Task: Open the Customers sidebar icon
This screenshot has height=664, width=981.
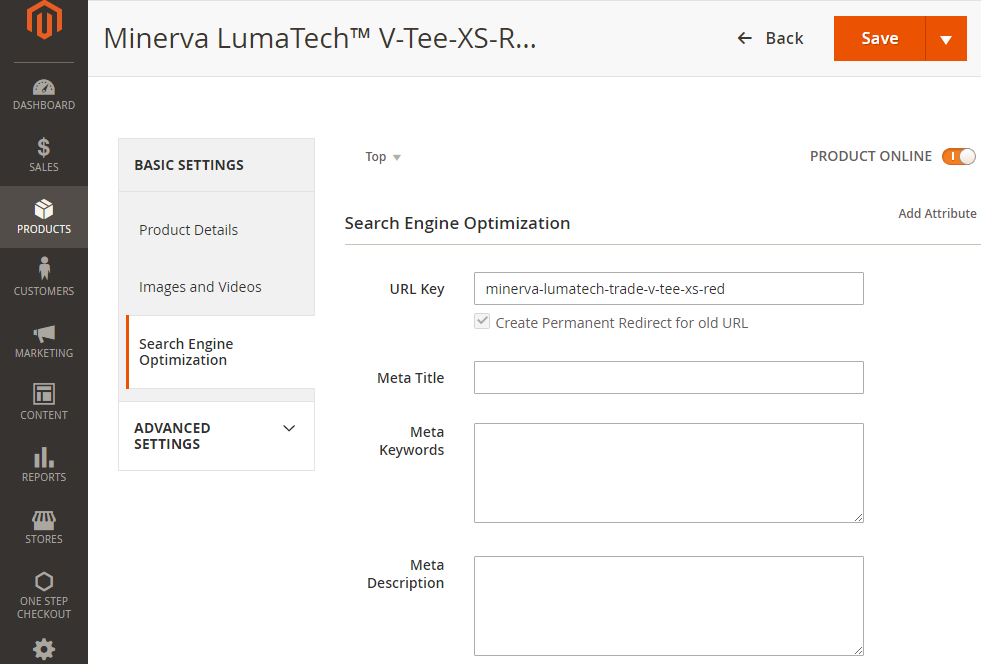Action: pos(43,271)
